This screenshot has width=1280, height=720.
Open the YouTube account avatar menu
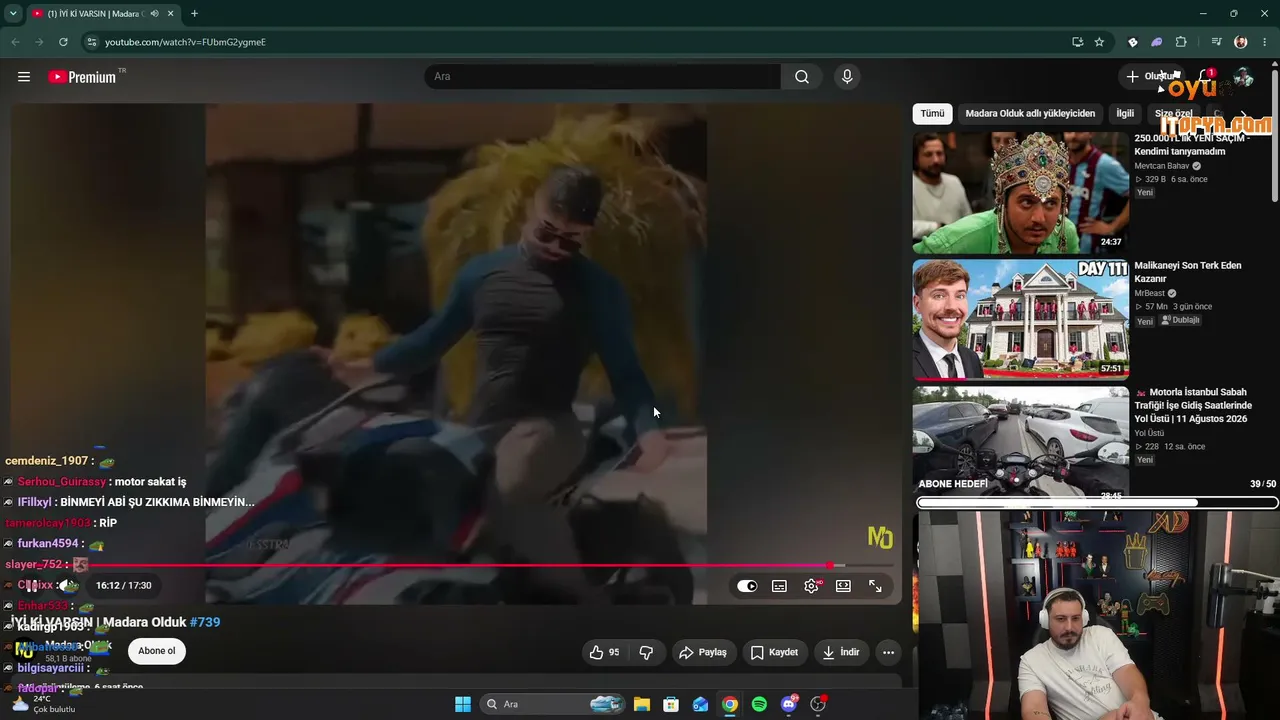point(1243,77)
